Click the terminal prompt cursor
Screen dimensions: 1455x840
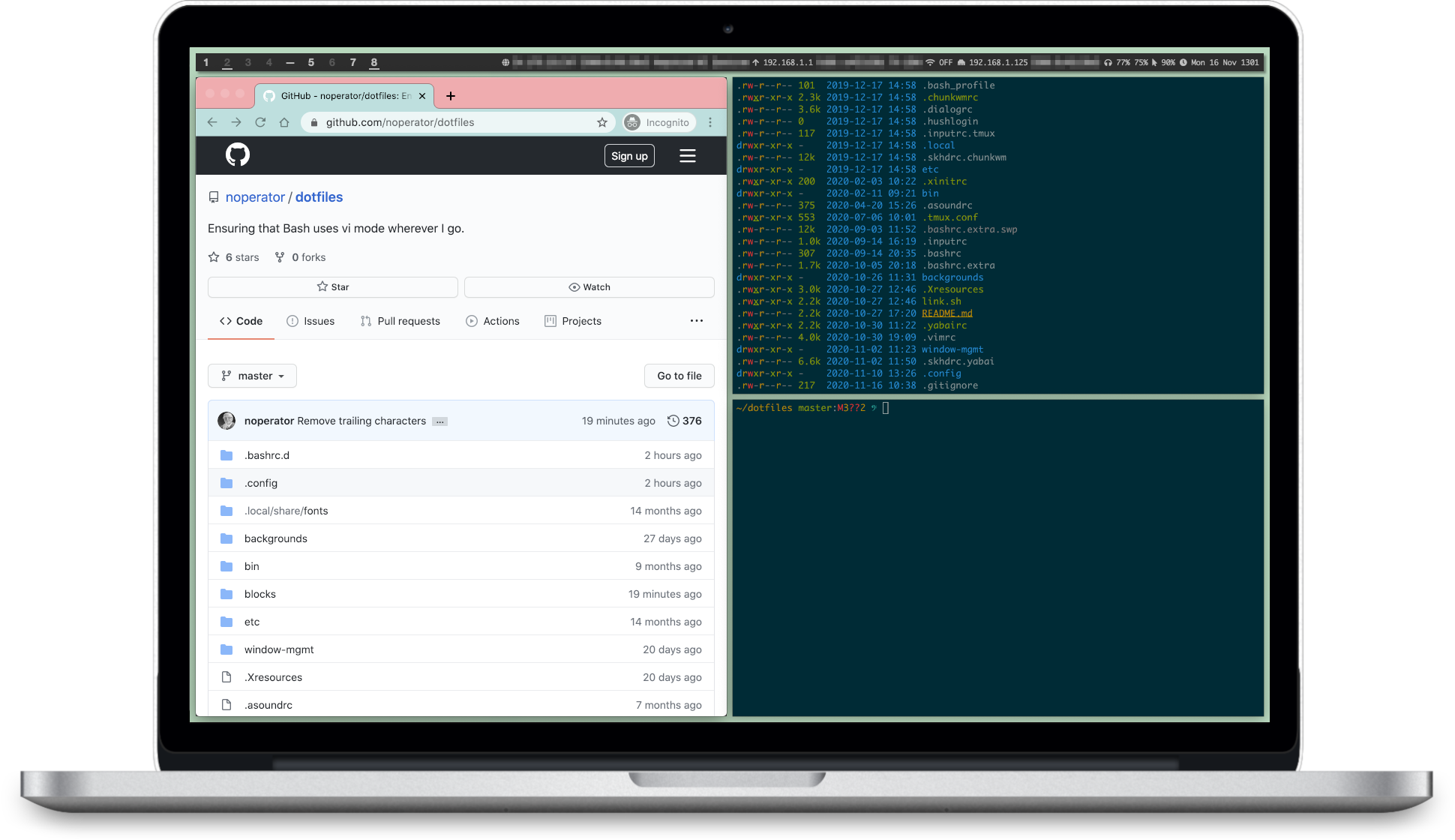pyautogui.click(x=886, y=408)
